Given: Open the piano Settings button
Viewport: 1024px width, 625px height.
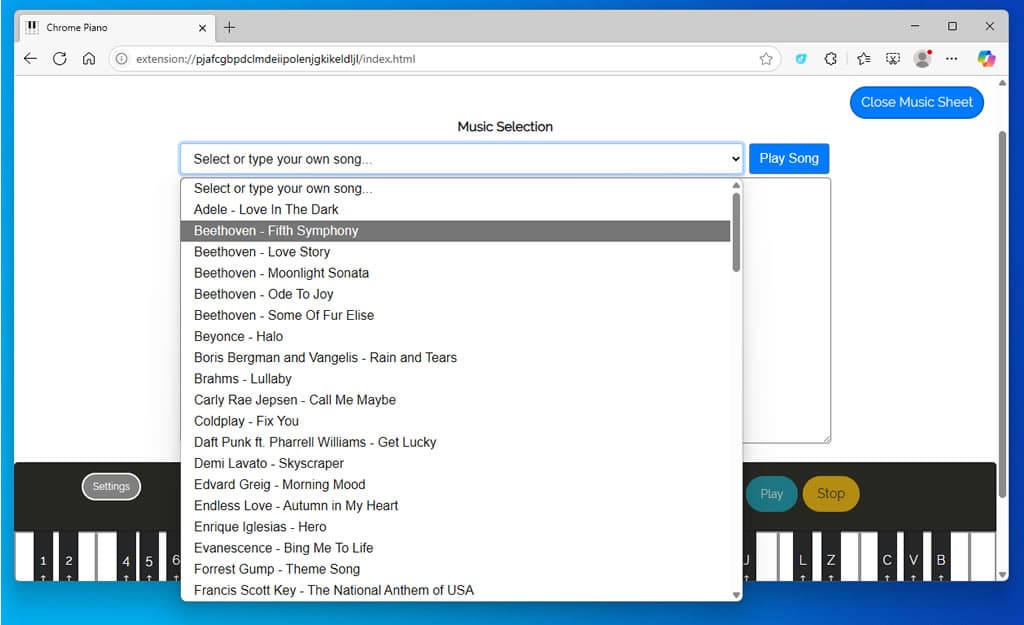Looking at the screenshot, I should point(111,487).
